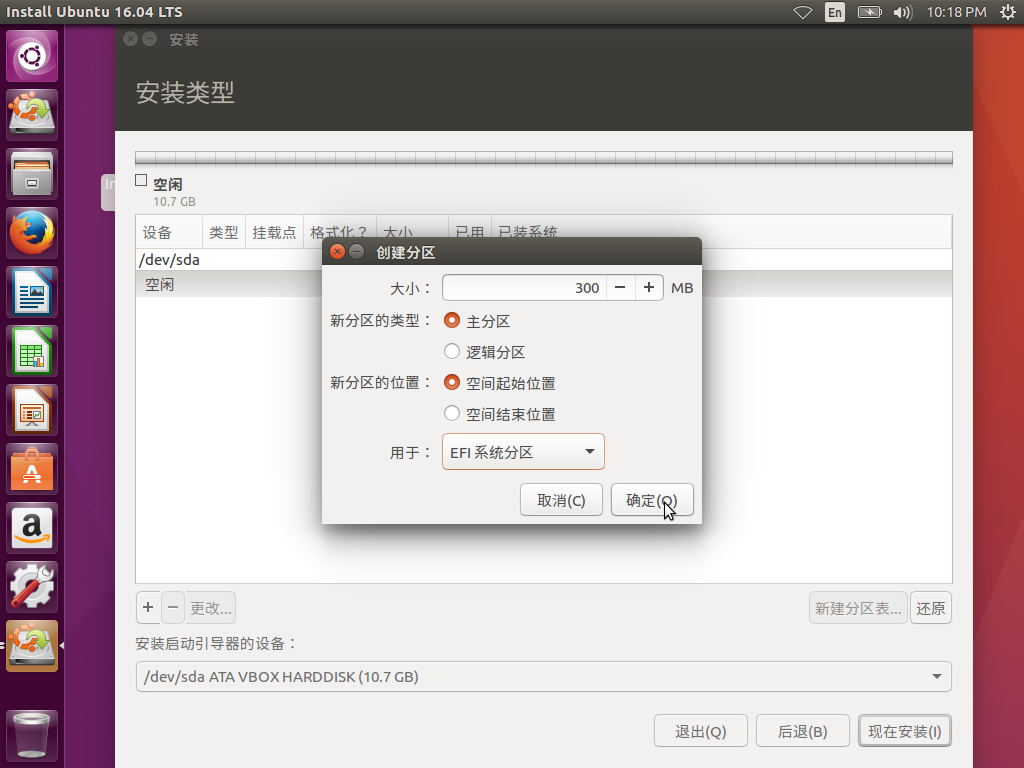This screenshot has height=768, width=1024.
Task: Open the Files manager dock icon
Action: coord(32,174)
